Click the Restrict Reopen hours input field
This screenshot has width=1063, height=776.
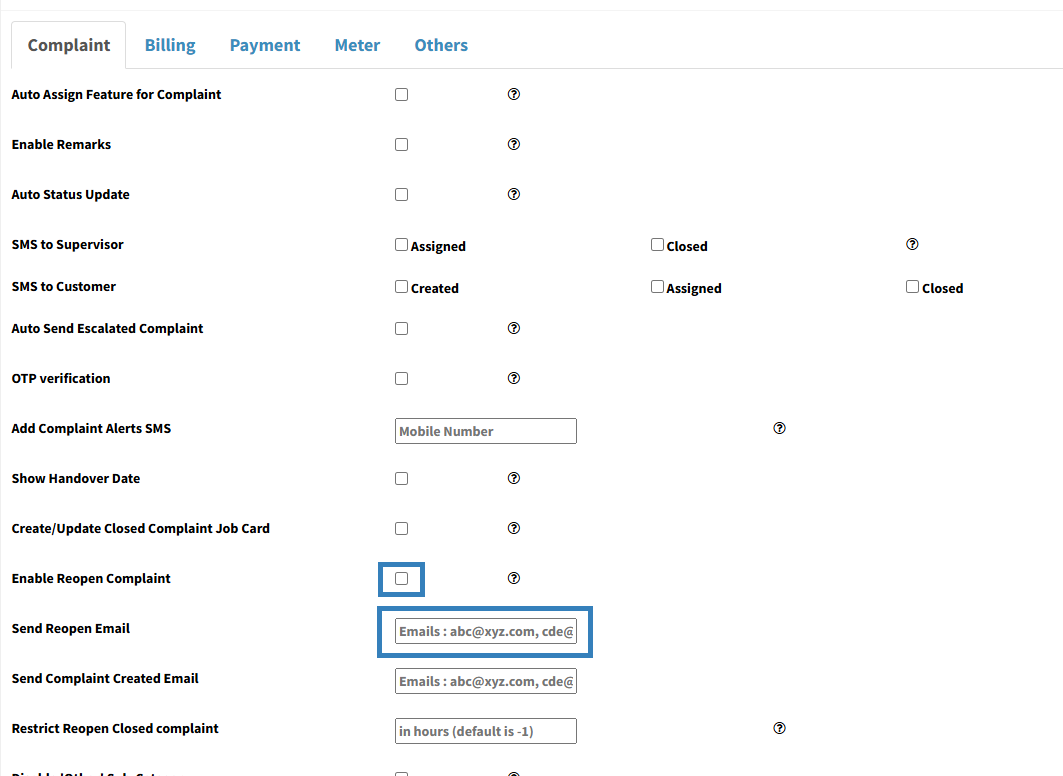click(x=486, y=731)
